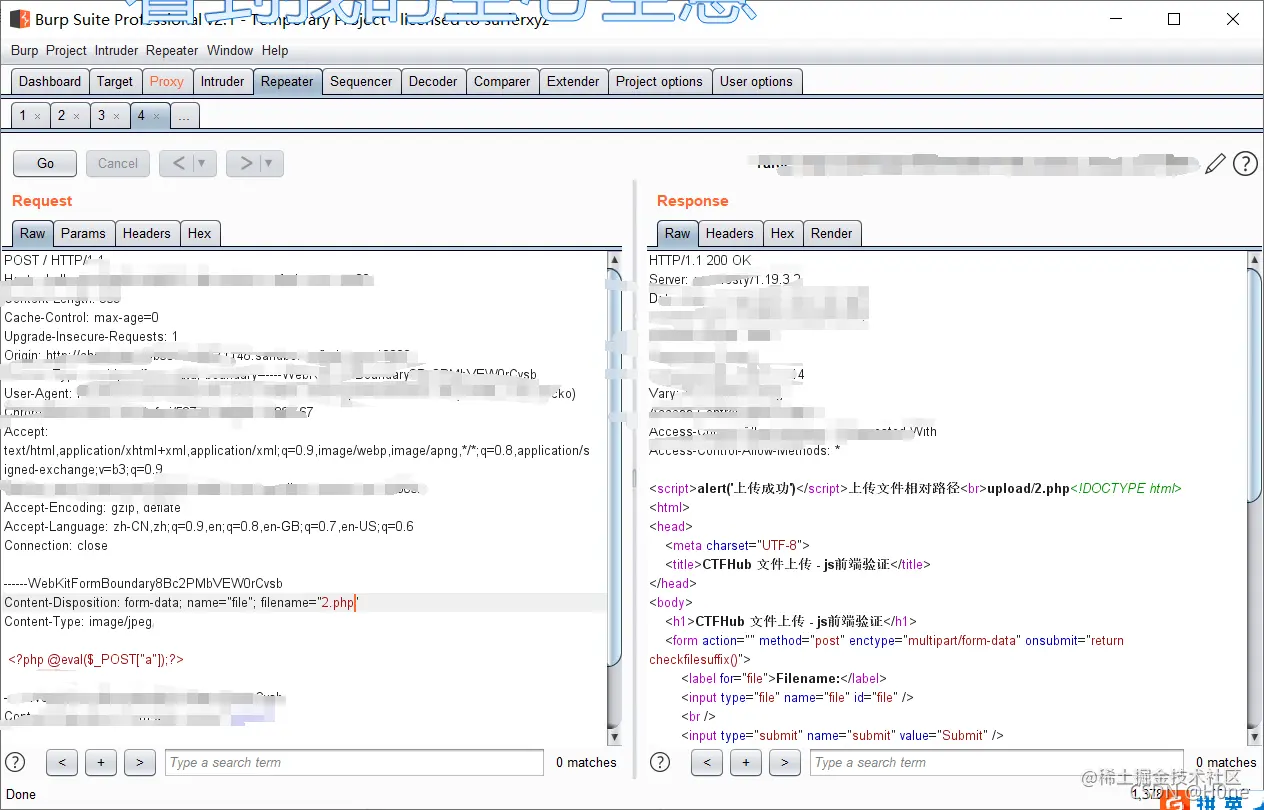Click "Connection: close" header line
Image resolution: width=1264 pixels, height=810 pixels.
[x=56, y=546]
